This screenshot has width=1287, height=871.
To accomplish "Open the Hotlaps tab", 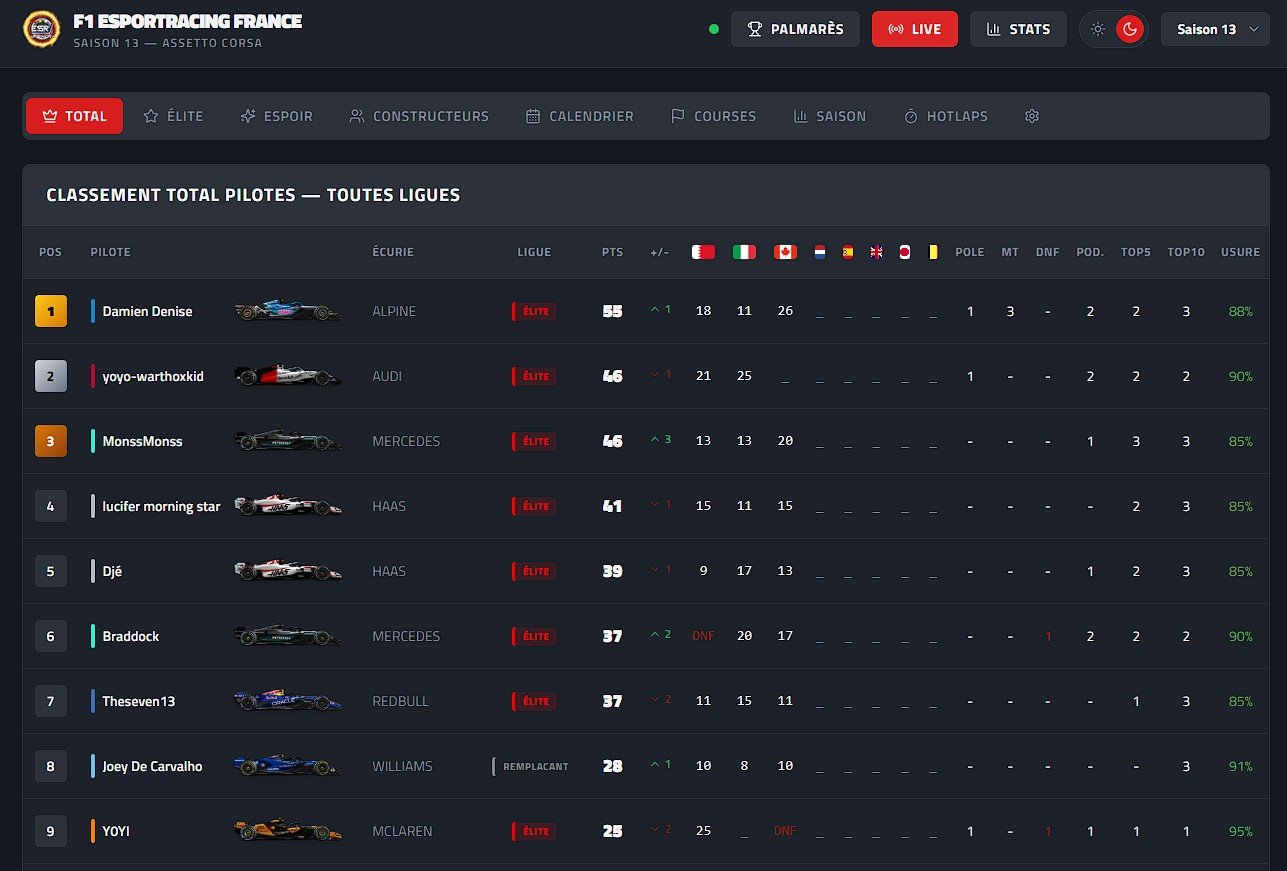I will tap(945, 116).
